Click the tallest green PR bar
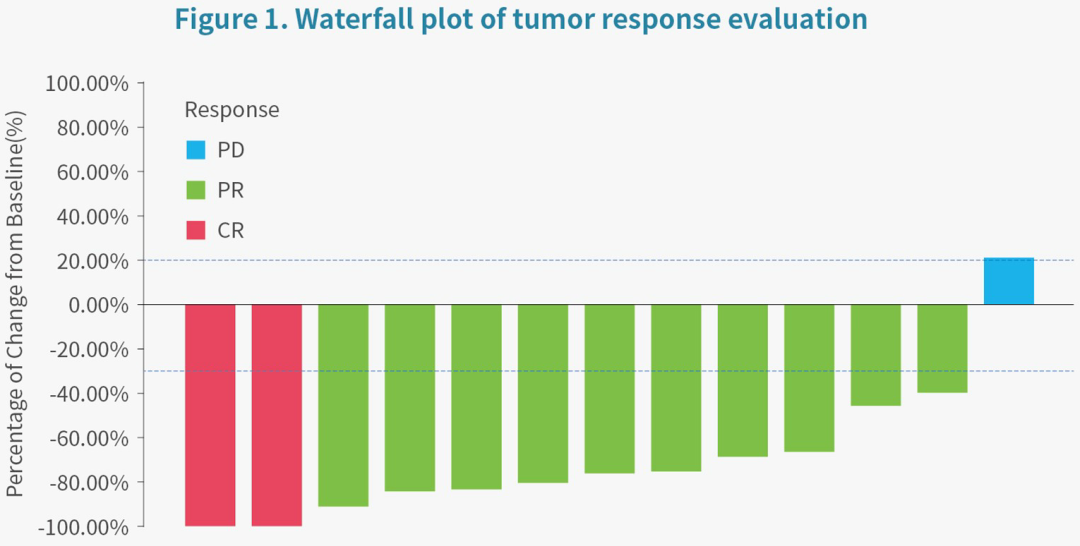The image size is (1080, 546). 343,405
